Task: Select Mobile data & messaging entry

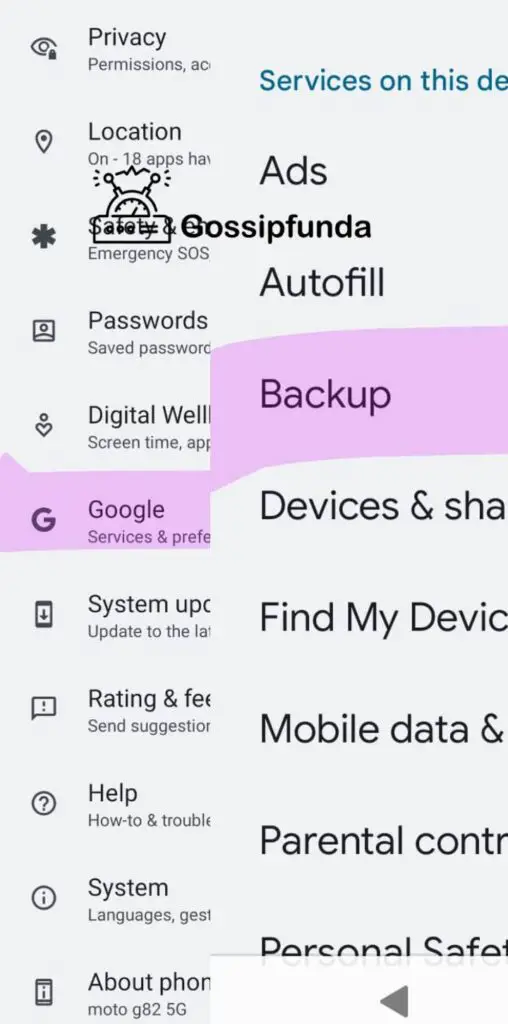Action: point(383,729)
